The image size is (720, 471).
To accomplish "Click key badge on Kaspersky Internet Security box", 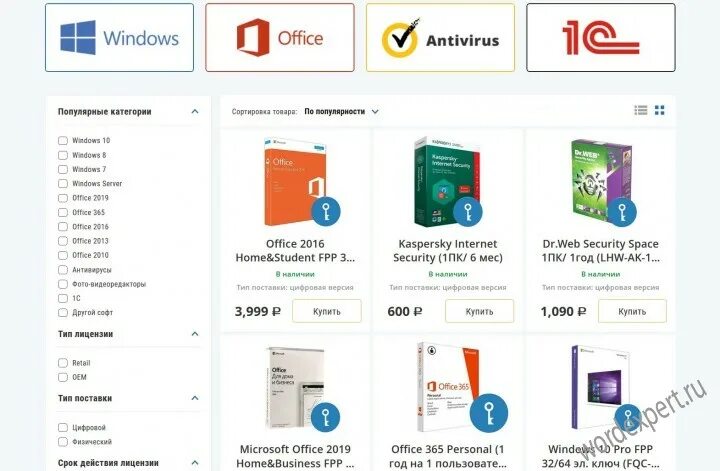I will 468,212.
